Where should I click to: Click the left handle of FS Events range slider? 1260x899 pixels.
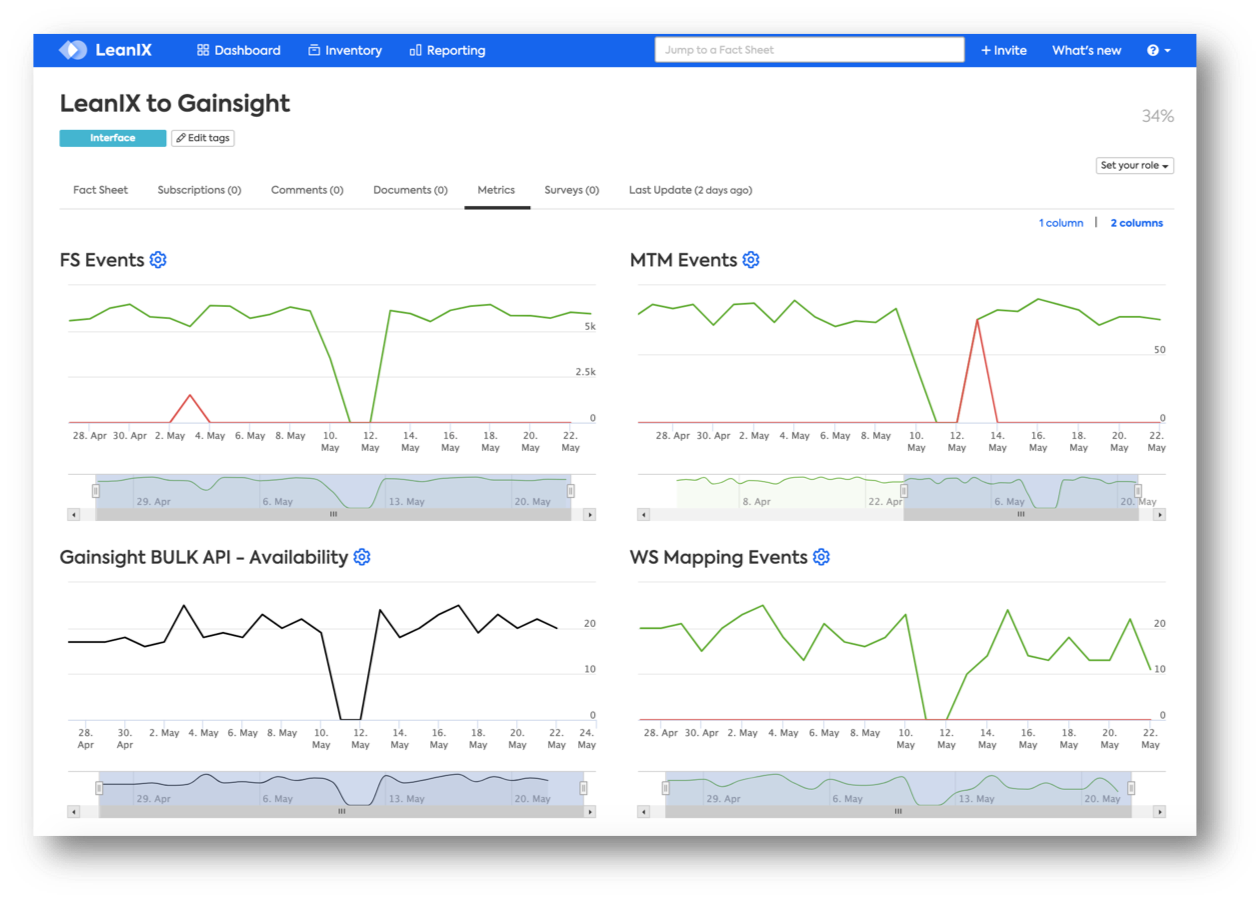[95, 491]
